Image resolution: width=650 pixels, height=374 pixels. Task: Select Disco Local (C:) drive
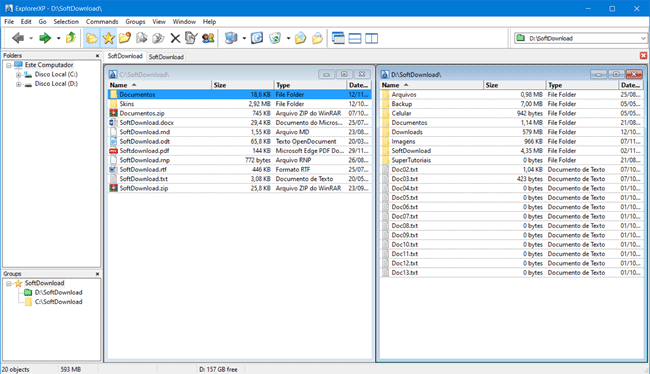56,74
